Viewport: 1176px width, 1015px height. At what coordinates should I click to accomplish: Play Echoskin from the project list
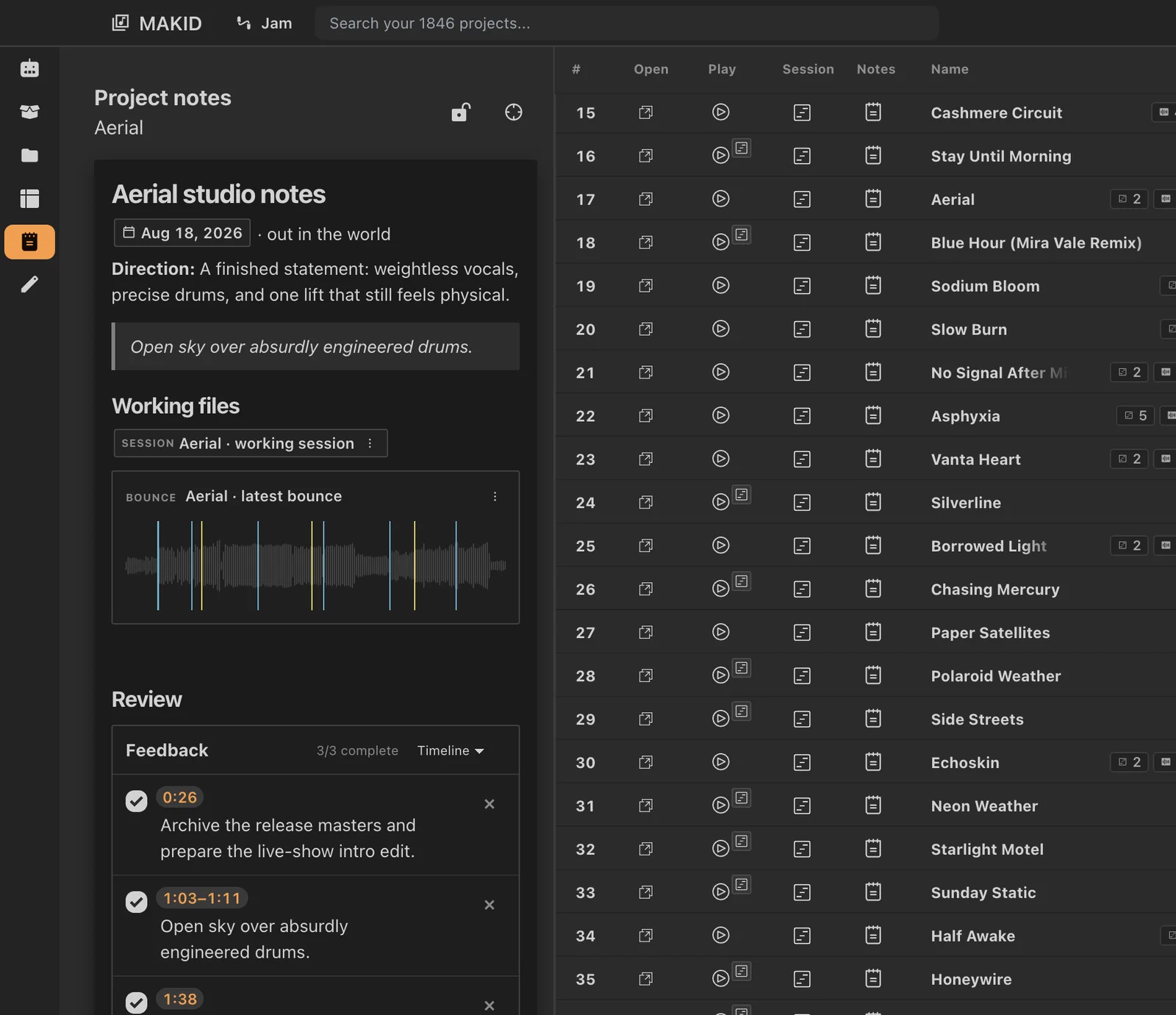coord(720,762)
